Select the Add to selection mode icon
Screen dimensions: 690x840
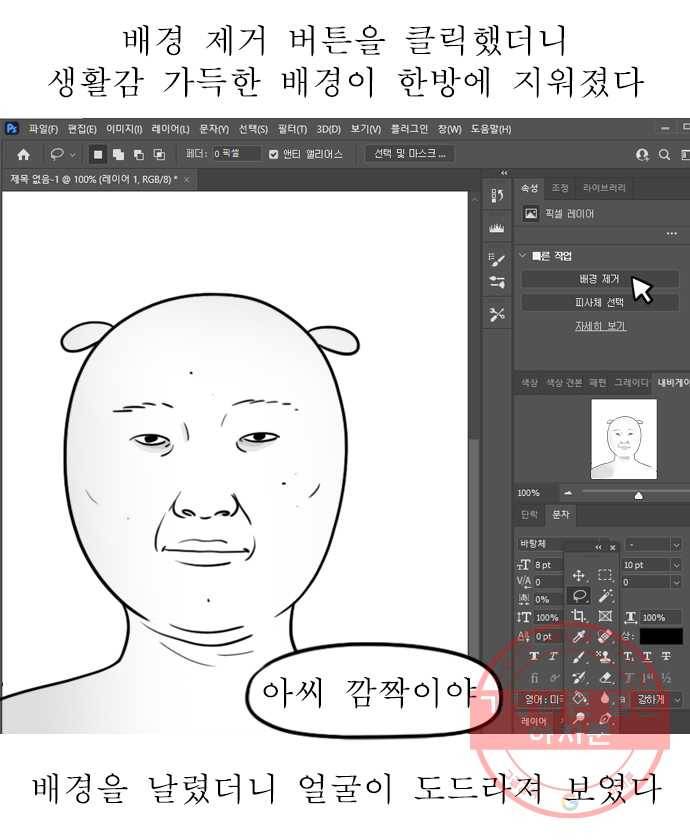point(118,155)
